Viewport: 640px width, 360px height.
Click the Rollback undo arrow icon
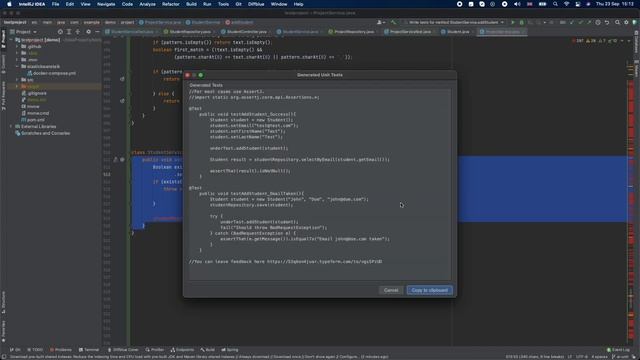coord(607,22)
